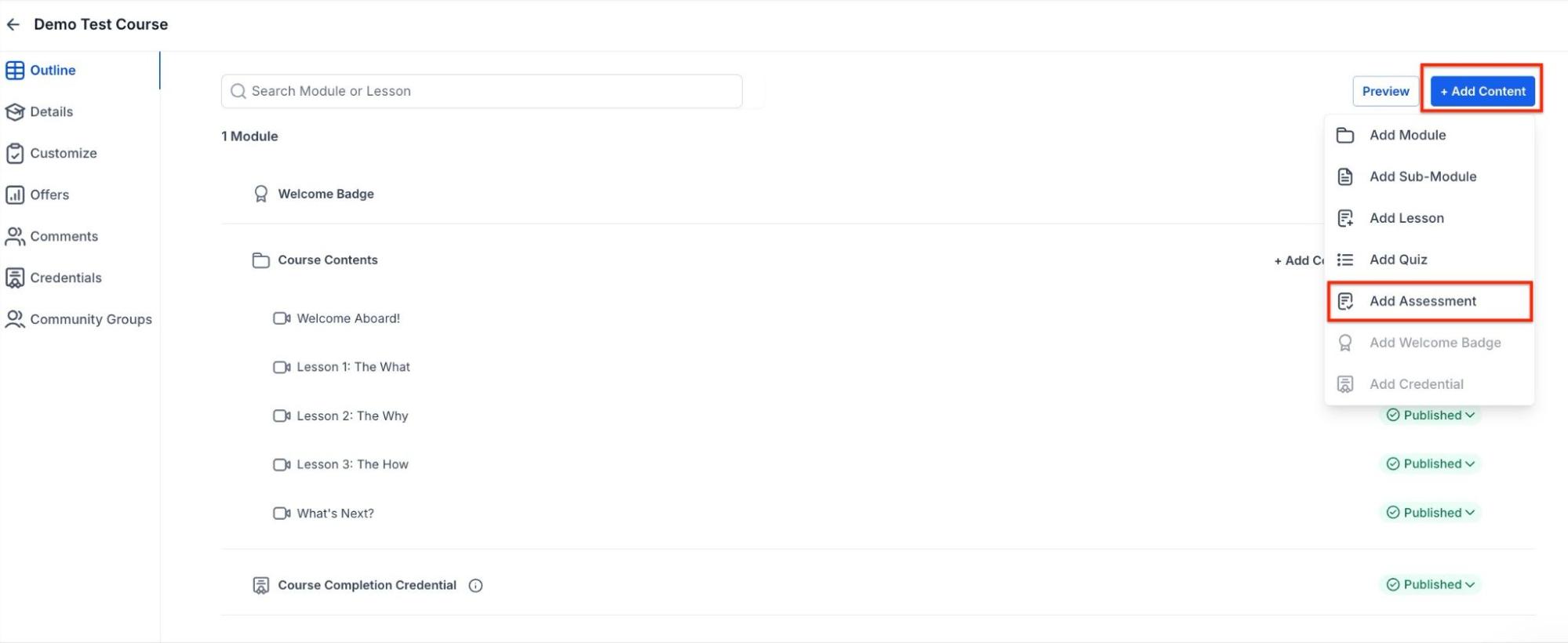Open Published dropdown for Course Completion Credential

coord(1431,585)
